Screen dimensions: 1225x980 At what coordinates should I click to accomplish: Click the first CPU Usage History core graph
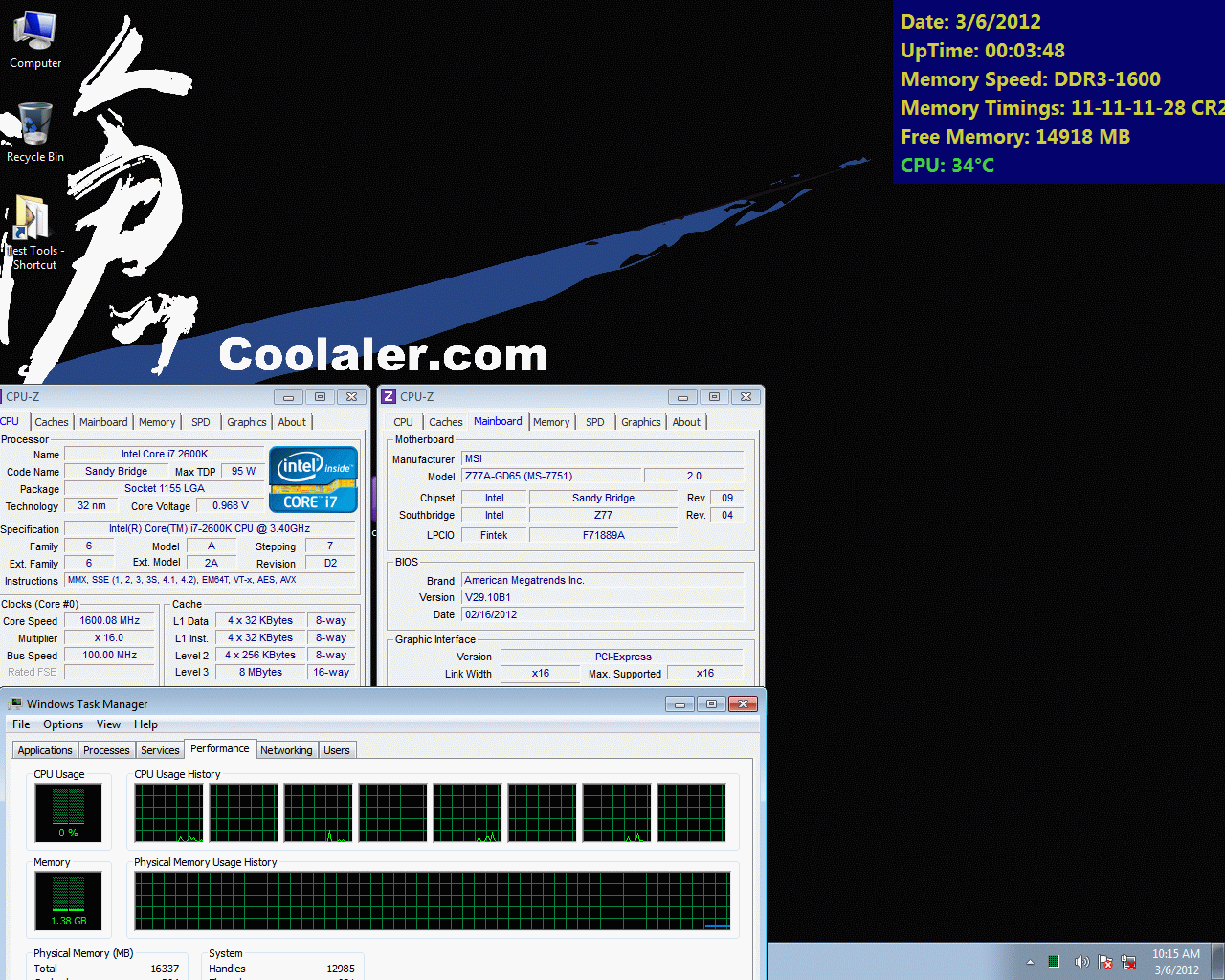coord(169,813)
